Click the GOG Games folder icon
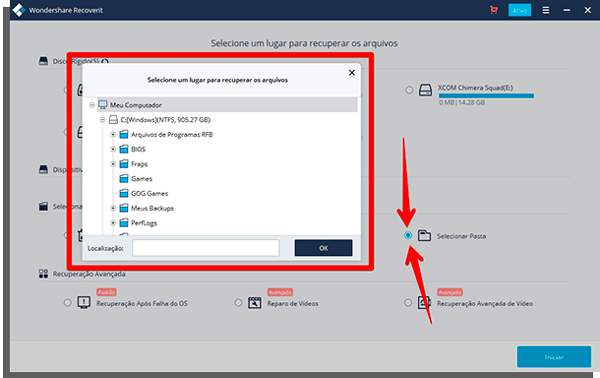Screen dimensions: 600x378 tap(124, 193)
